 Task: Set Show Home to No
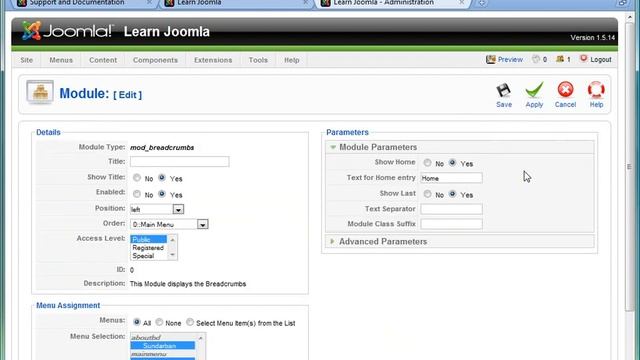tap(427, 163)
